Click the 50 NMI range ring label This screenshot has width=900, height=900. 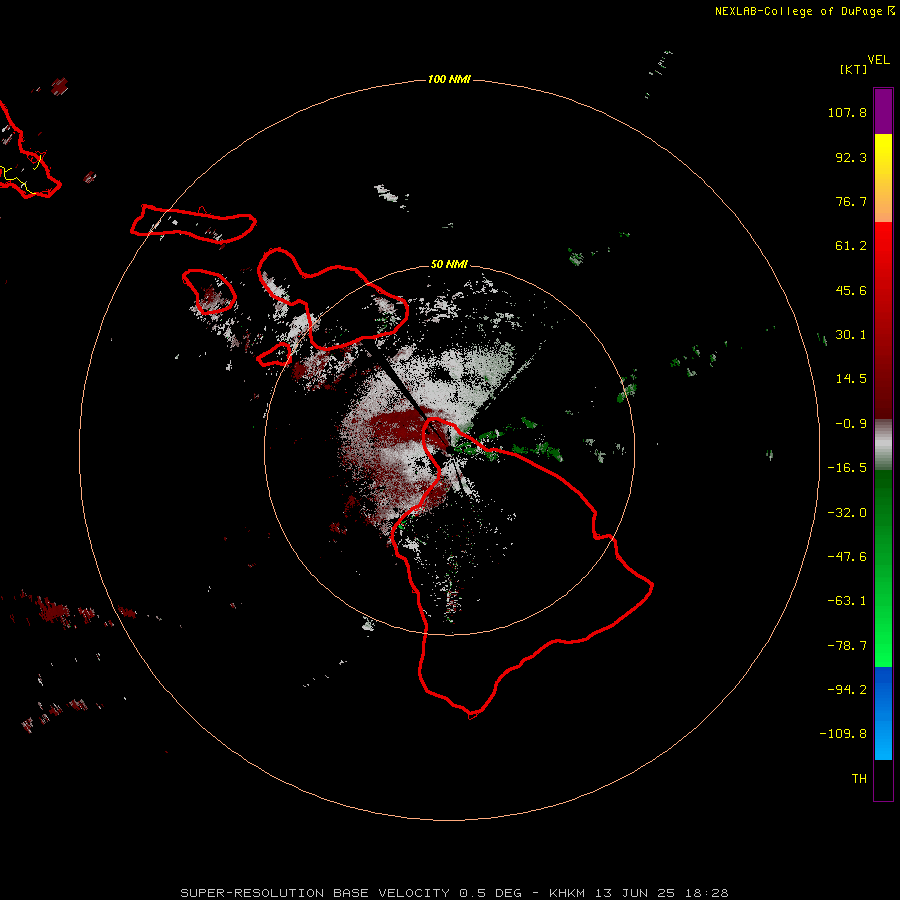(449, 265)
